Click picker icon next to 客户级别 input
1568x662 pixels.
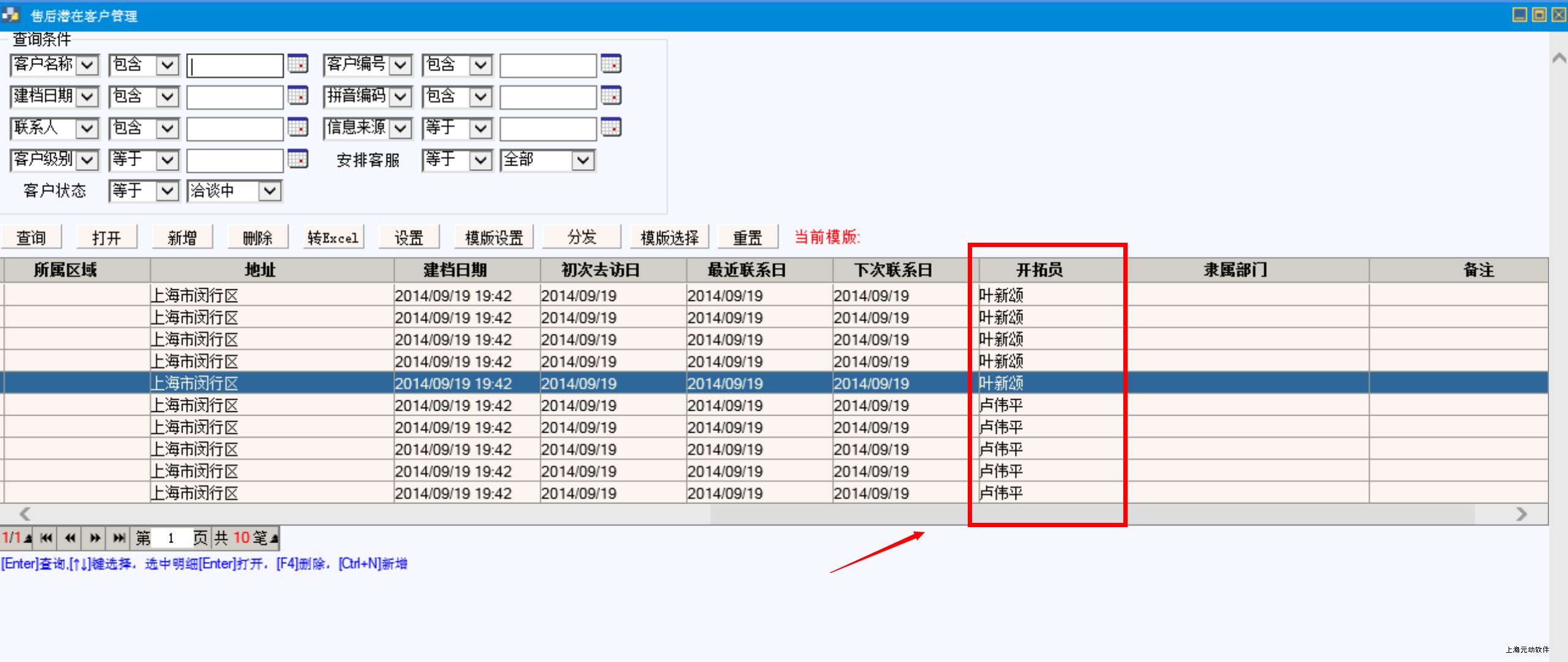(x=298, y=159)
